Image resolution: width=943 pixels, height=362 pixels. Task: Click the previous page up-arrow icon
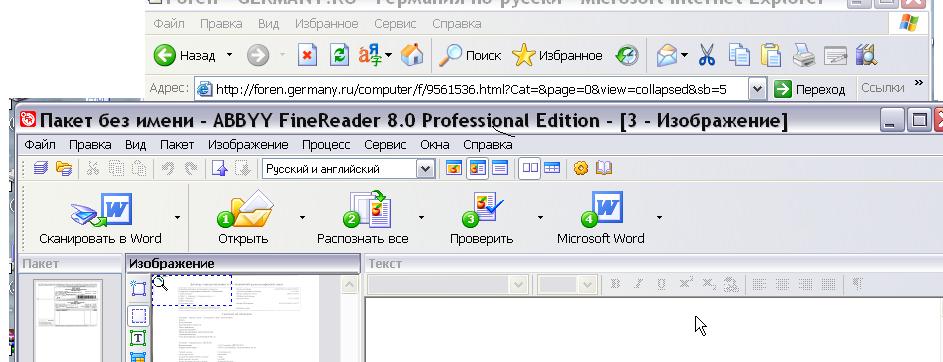[x=220, y=168]
